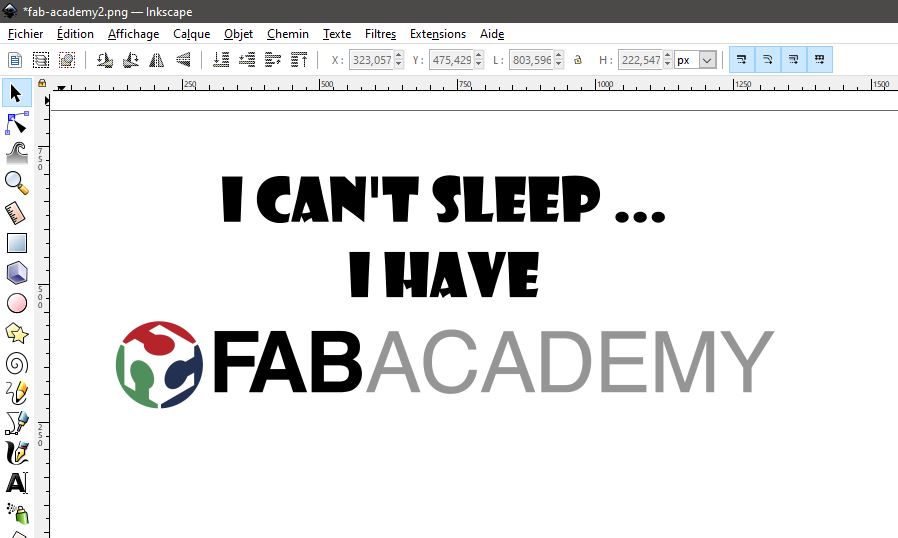Open the Fichier menu
898x538 pixels.
pyautogui.click(x=25, y=34)
